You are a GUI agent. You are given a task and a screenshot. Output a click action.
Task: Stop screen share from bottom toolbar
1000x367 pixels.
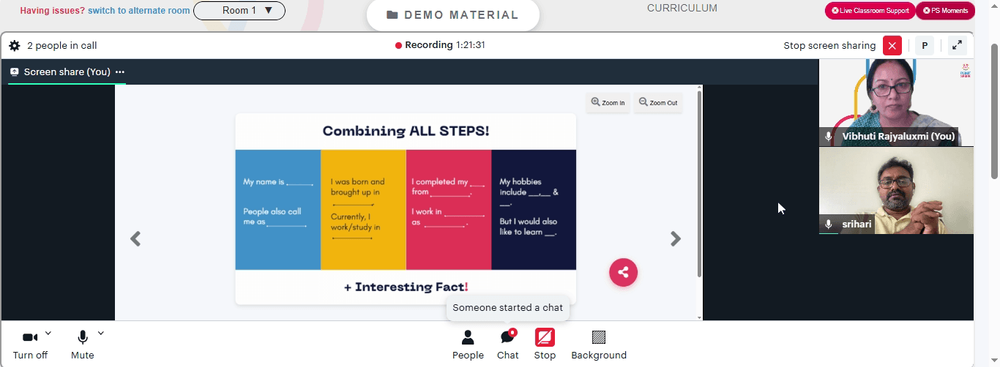point(545,345)
